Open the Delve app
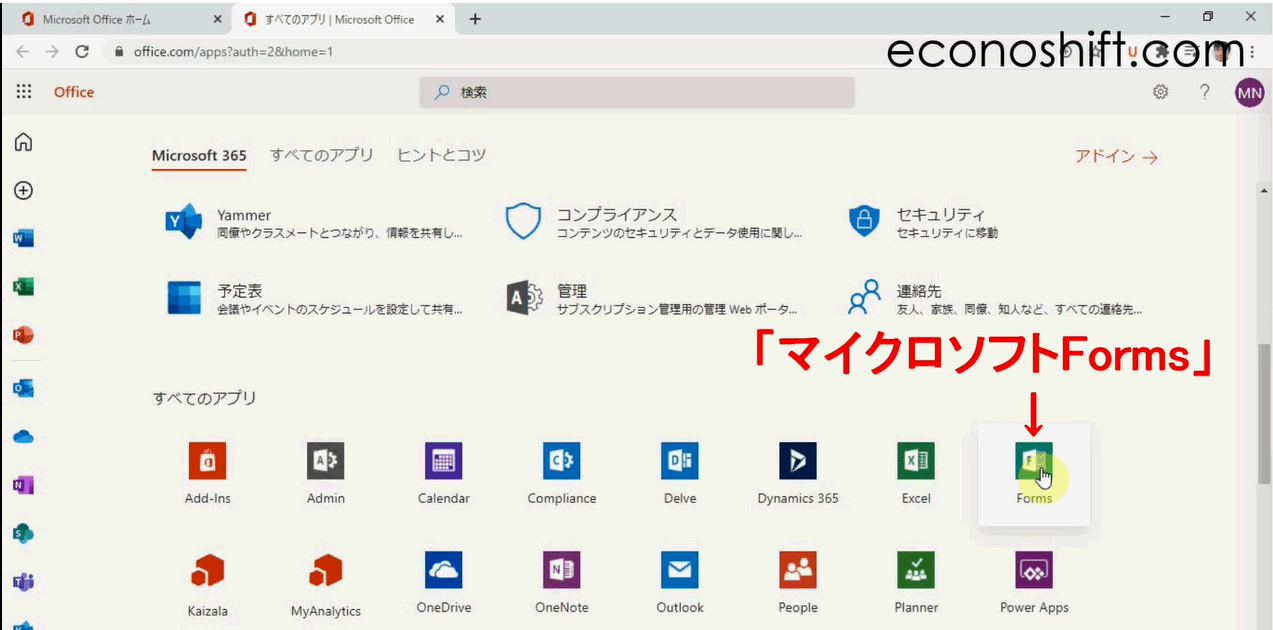1273x630 pixels. point(679,461)
